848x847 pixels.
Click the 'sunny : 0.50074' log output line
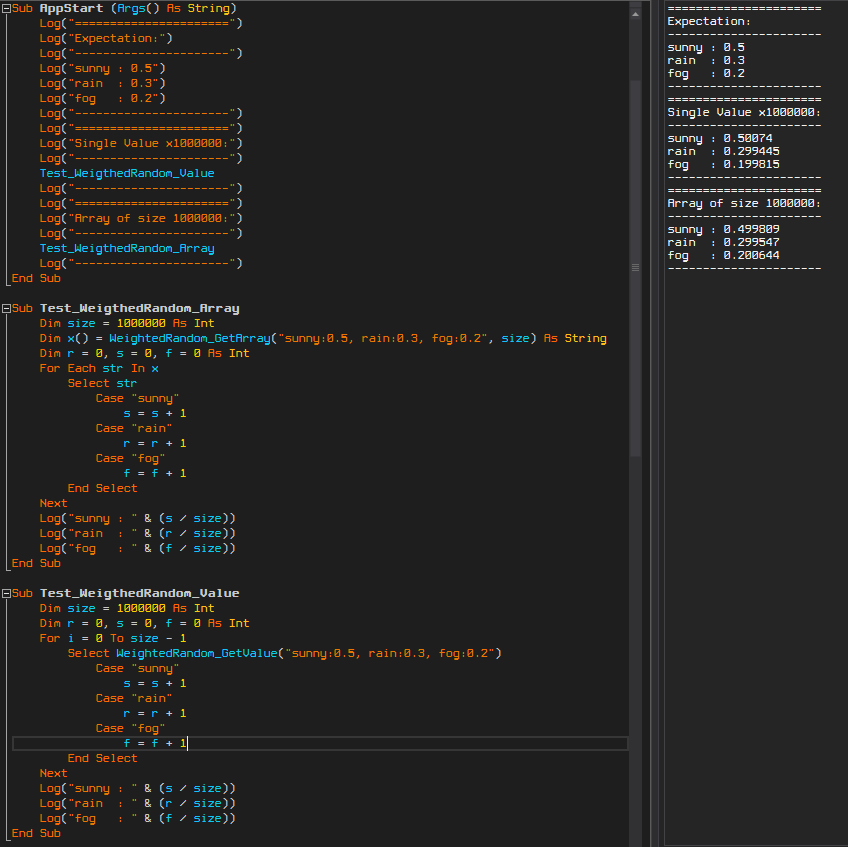pos(720,138)
